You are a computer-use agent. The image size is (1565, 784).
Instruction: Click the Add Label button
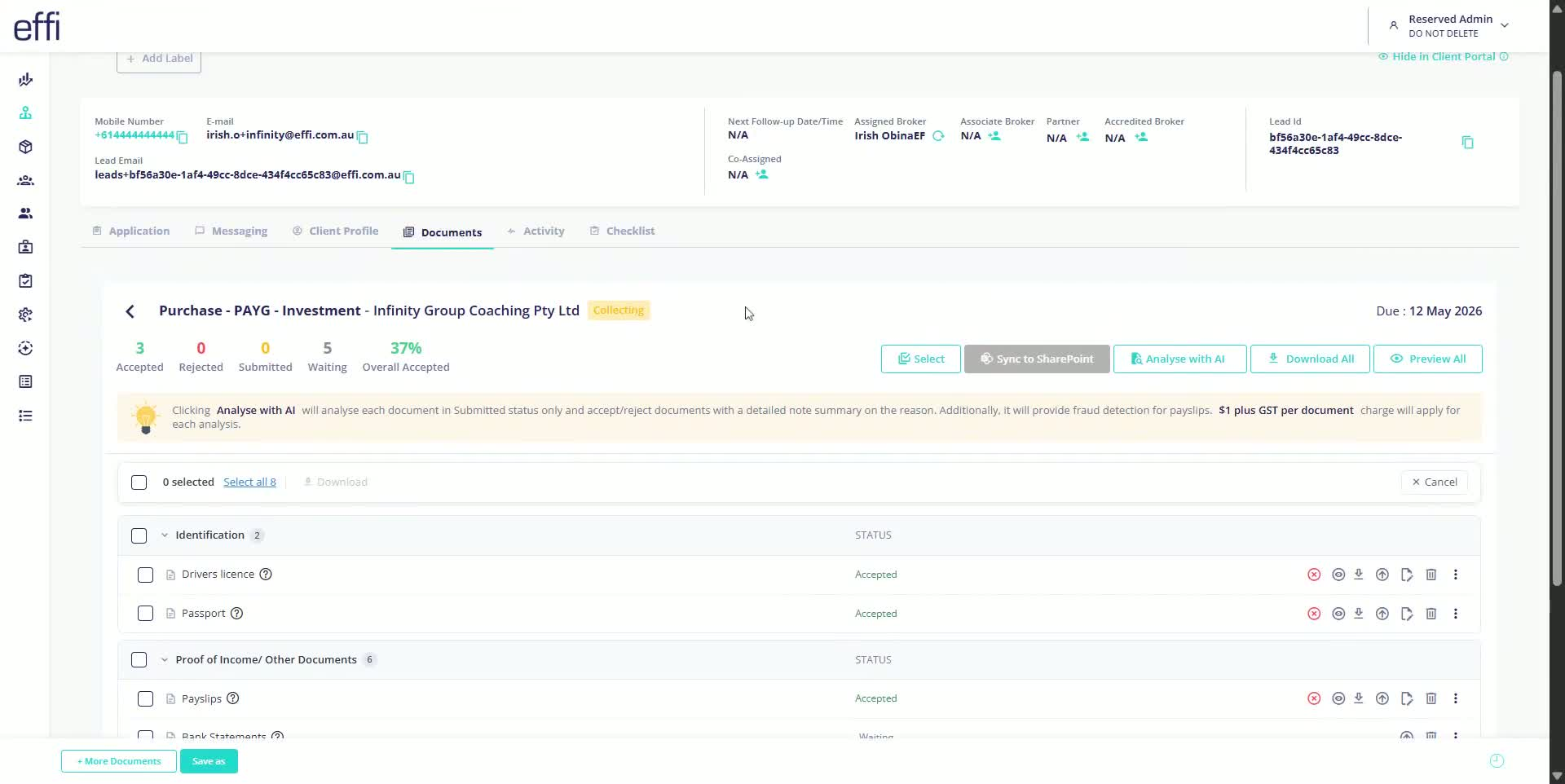point(159,59)
